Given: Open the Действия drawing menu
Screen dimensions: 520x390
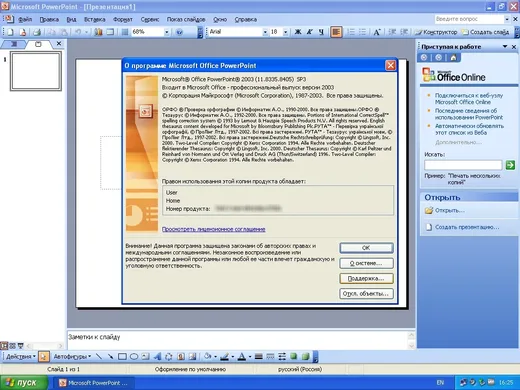Looking at the screenshot, I should [21, 357].
